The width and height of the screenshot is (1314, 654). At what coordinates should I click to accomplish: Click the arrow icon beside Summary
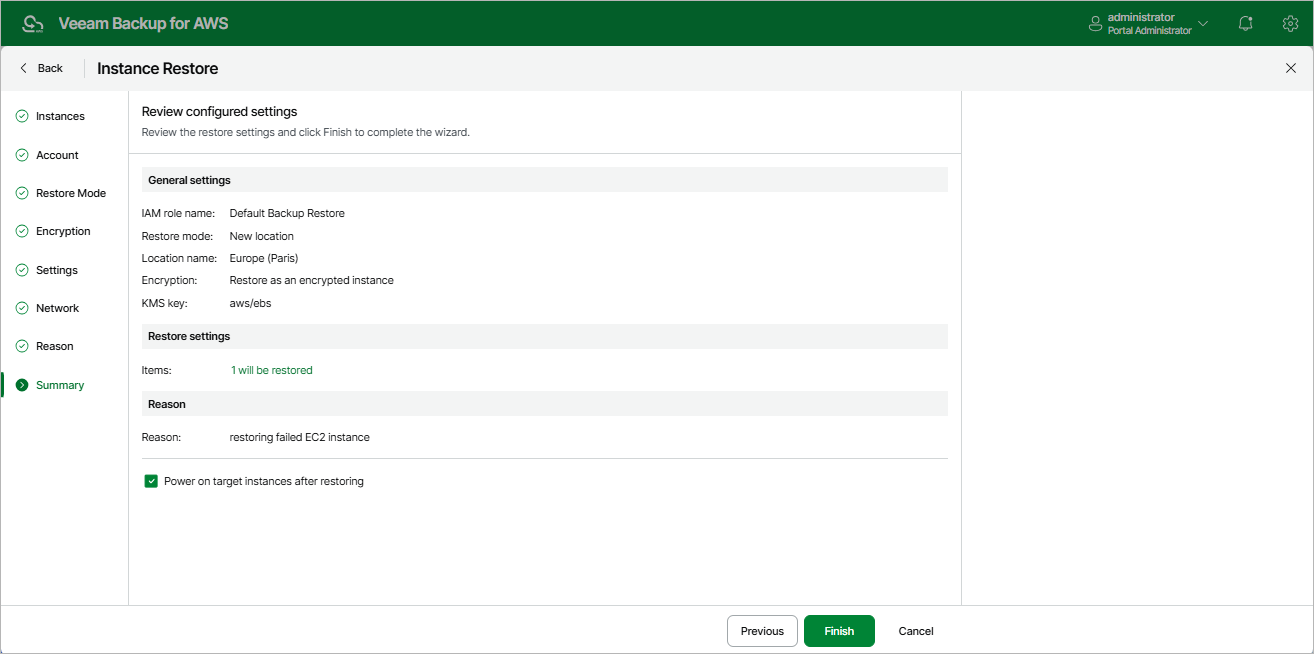[x=22, y=385]
